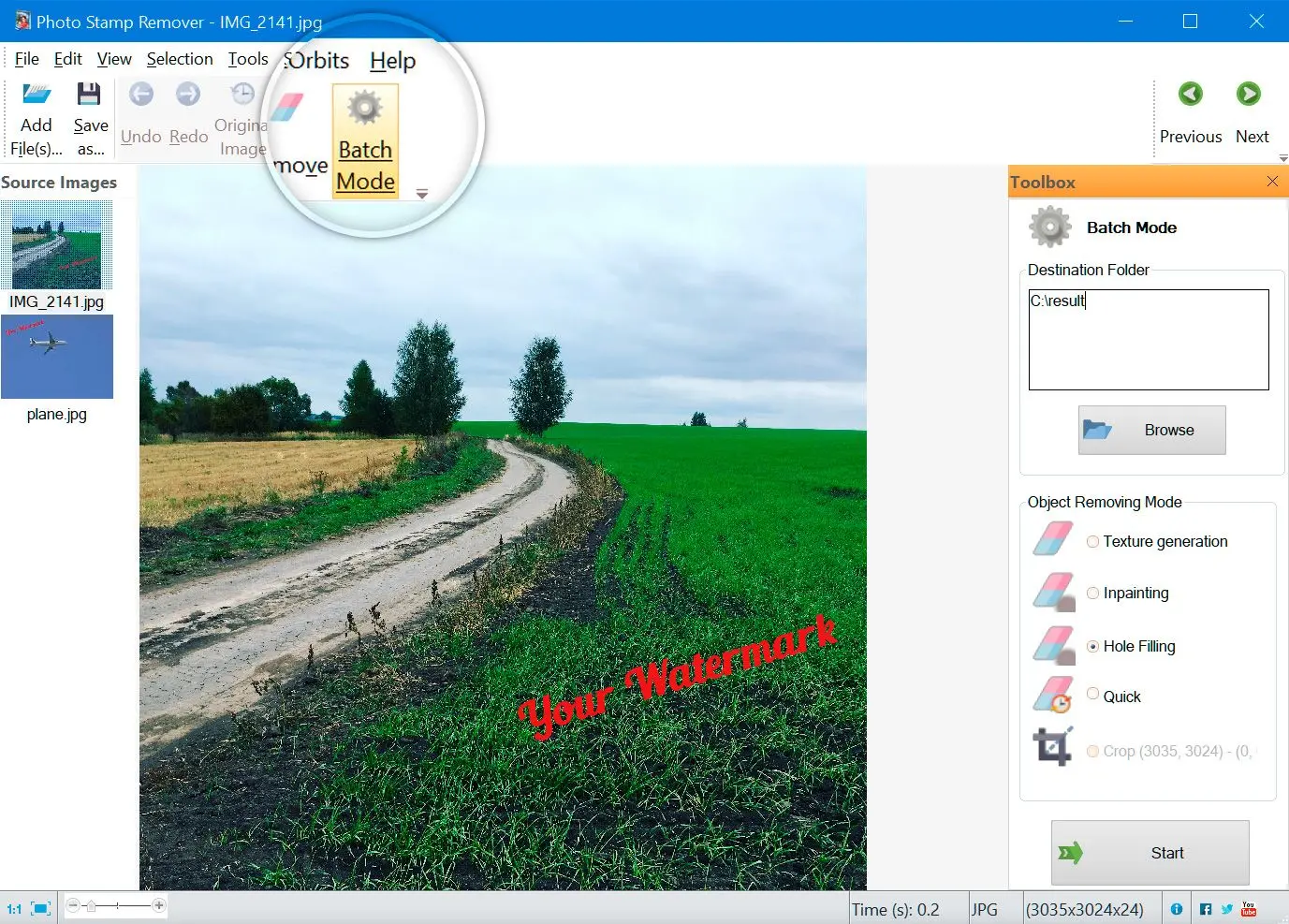Click the Batch Mode gear button
The image size is (1289, 924).
pos(365,140)
